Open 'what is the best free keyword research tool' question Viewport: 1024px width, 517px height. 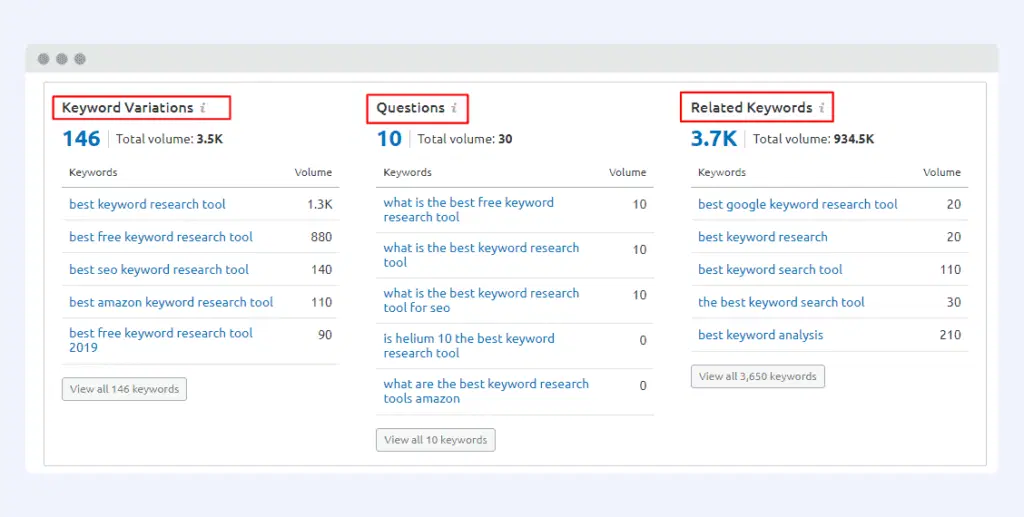pyautogui.click(x=468, y=210)
